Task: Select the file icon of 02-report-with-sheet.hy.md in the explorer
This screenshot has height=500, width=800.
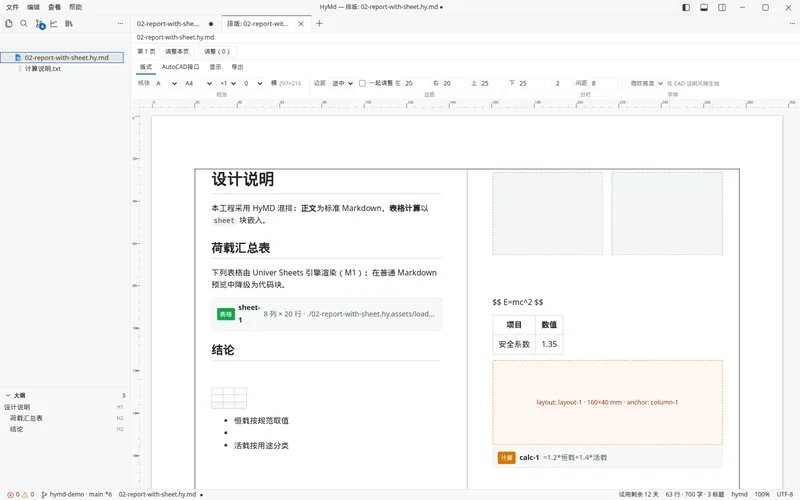Action: 18,58
